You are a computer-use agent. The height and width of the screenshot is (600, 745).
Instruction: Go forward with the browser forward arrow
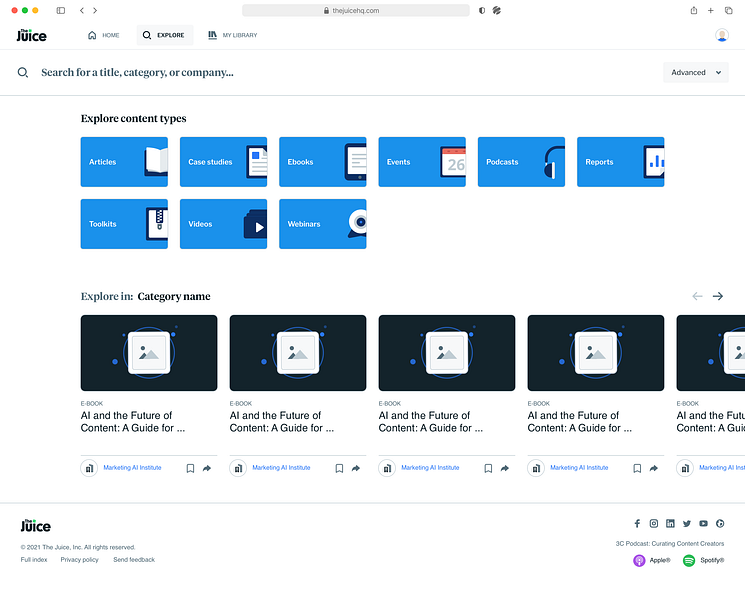tap(95, 10)
